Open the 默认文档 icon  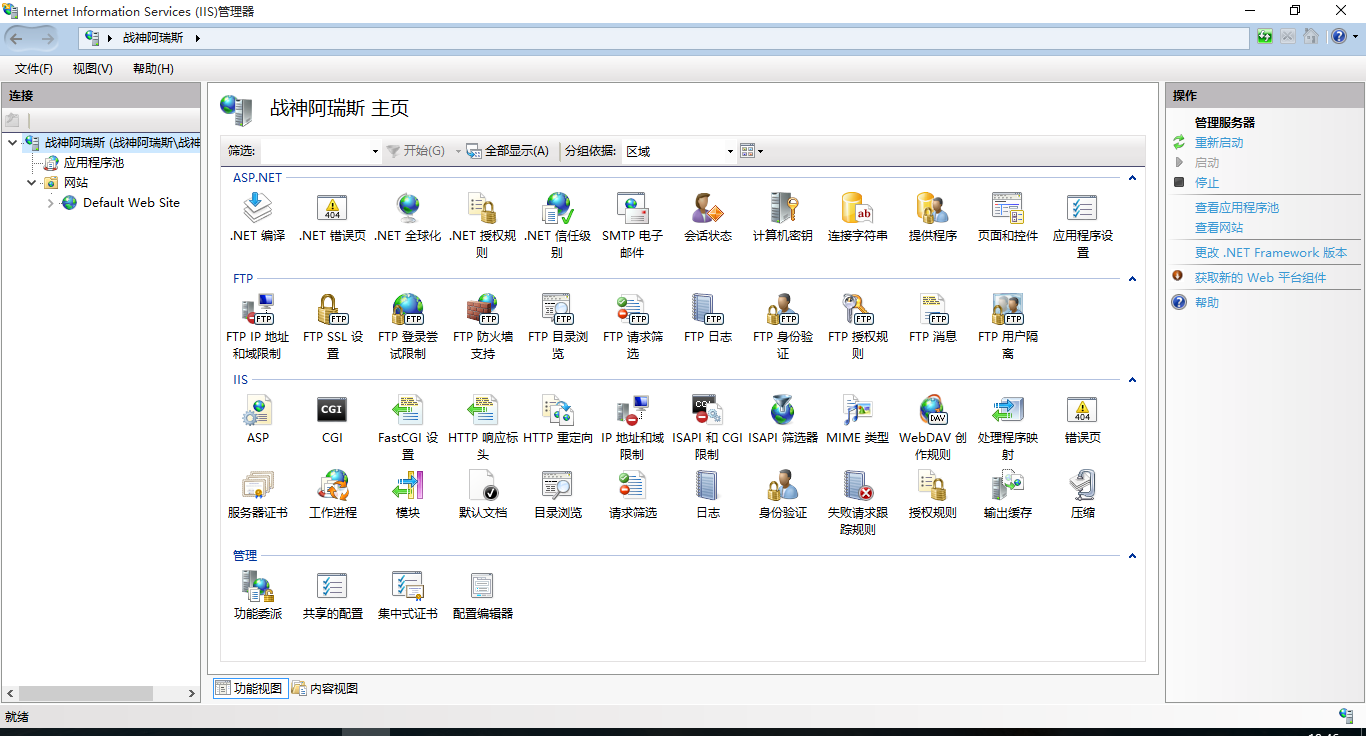[483, 485]
